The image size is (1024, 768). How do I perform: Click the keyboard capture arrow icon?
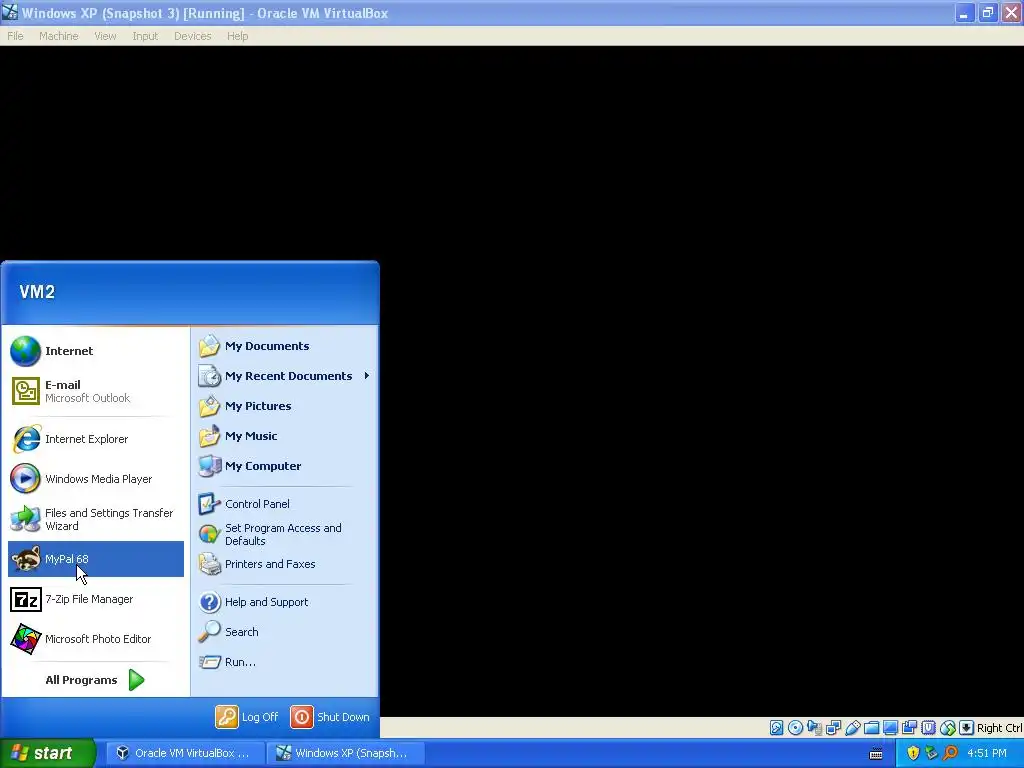point(967,728)
